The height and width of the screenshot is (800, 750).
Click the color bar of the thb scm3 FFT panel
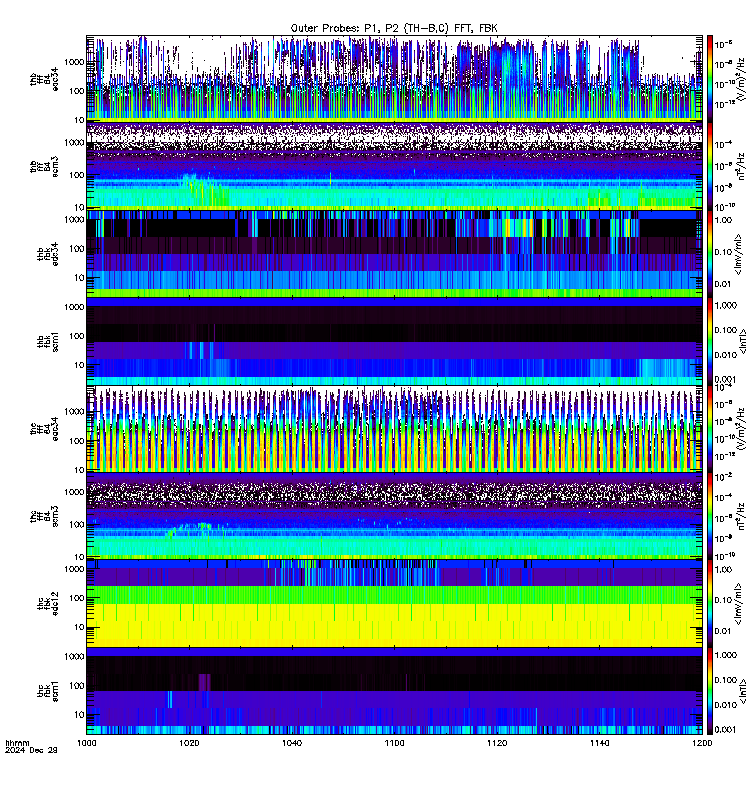coord(709,166)
